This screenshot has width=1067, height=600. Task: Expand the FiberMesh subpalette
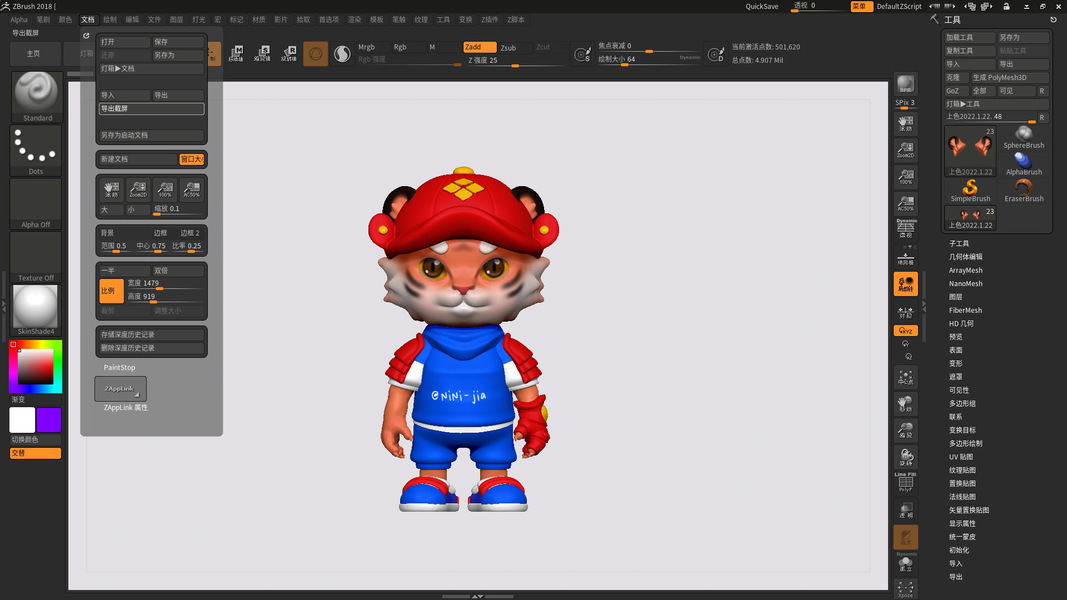(966, 310)
